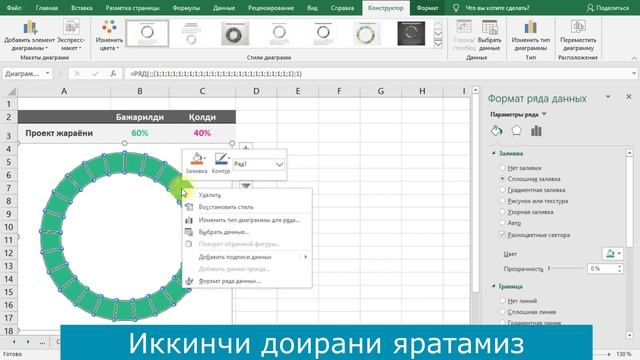Screen dimensions: 640x360
Task: Select Заливка и границы paint bucket tab icon
Action: coord(496,131)
